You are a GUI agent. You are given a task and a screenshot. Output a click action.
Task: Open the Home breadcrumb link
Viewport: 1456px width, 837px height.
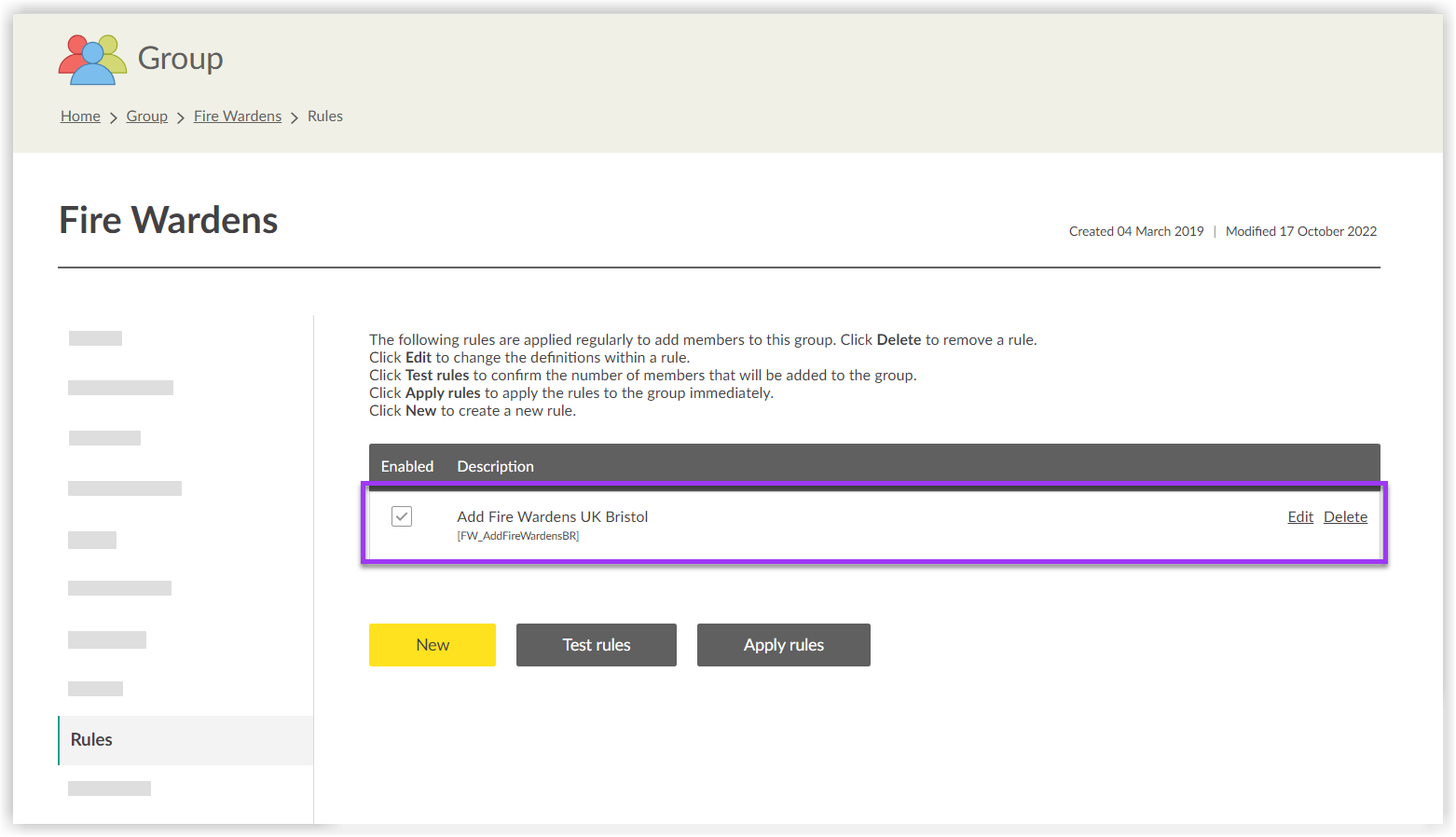pos(80,117)
